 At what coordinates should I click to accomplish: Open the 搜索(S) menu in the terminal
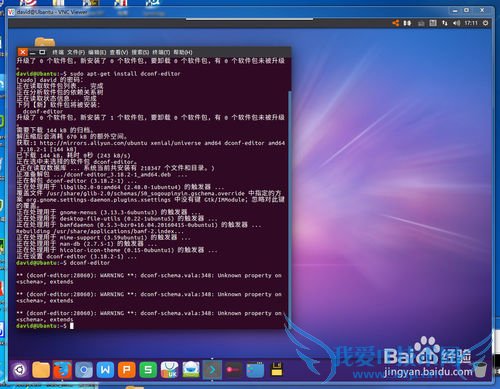[x=140, y=52]
